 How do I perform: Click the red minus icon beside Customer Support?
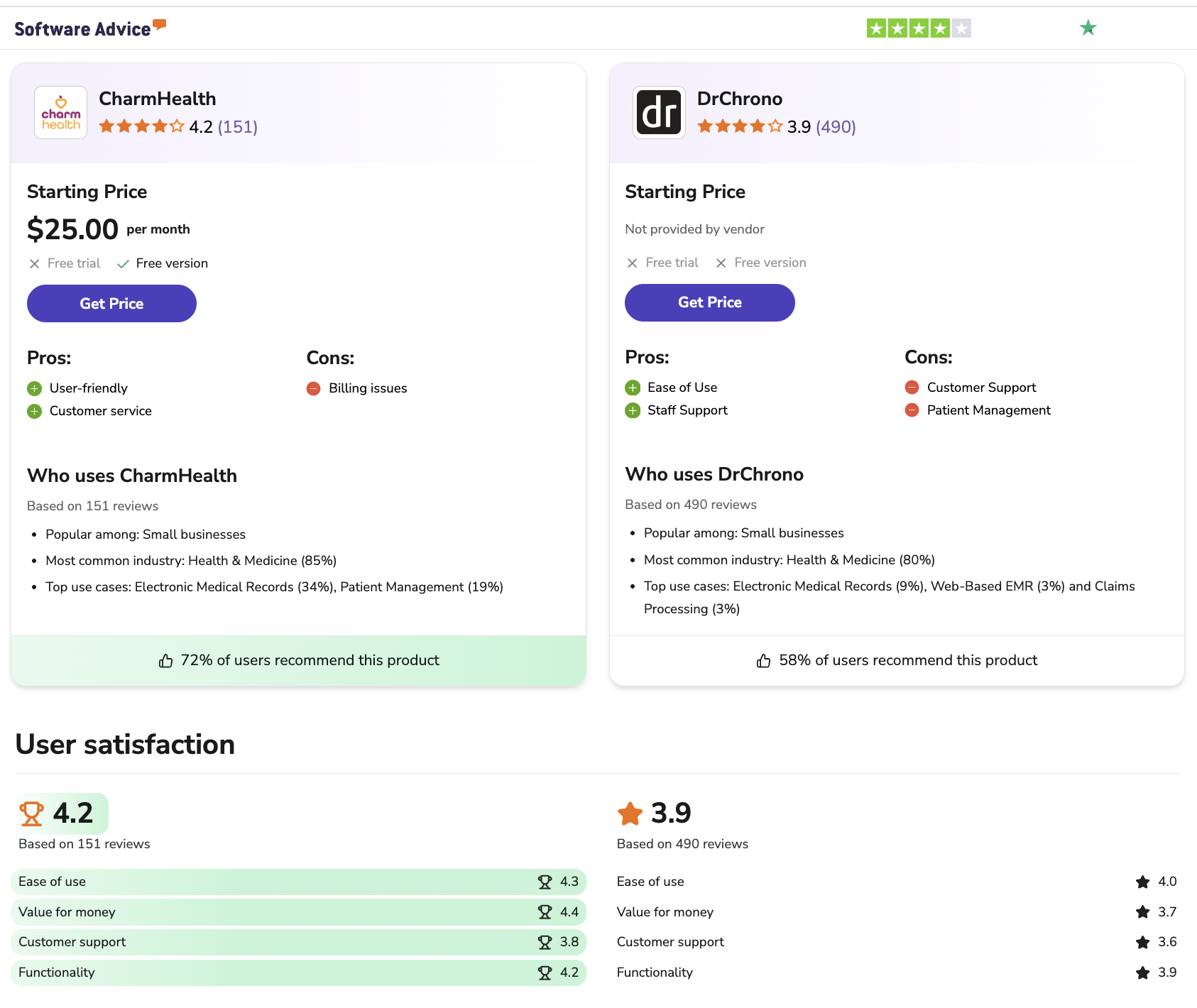[912, 388]
